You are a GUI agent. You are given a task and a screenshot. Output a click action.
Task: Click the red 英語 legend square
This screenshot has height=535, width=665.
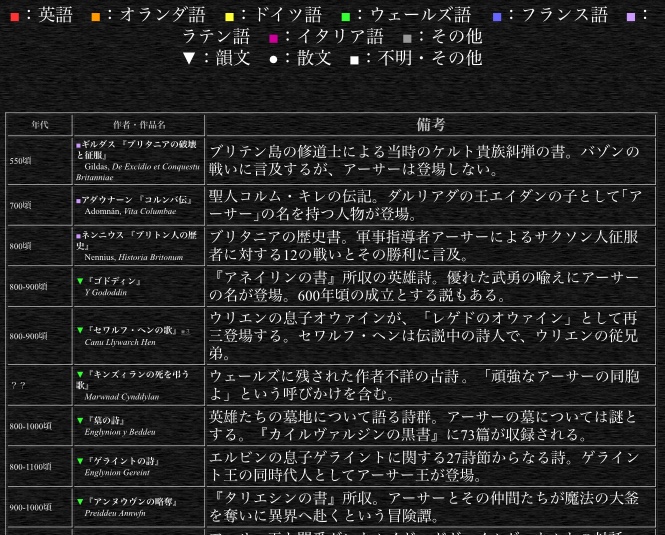pyautogui.click(x=14, y=16)
